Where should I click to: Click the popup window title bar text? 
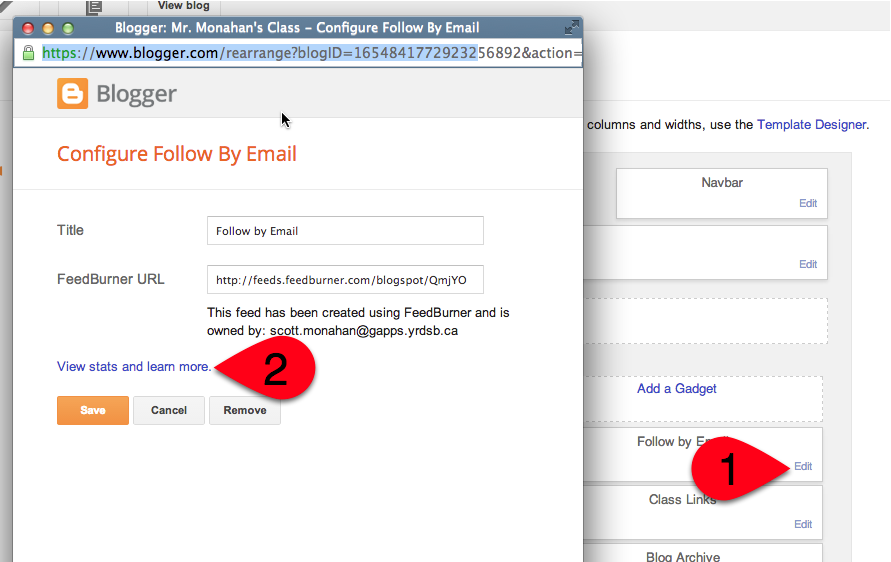[x=297, y=28]
